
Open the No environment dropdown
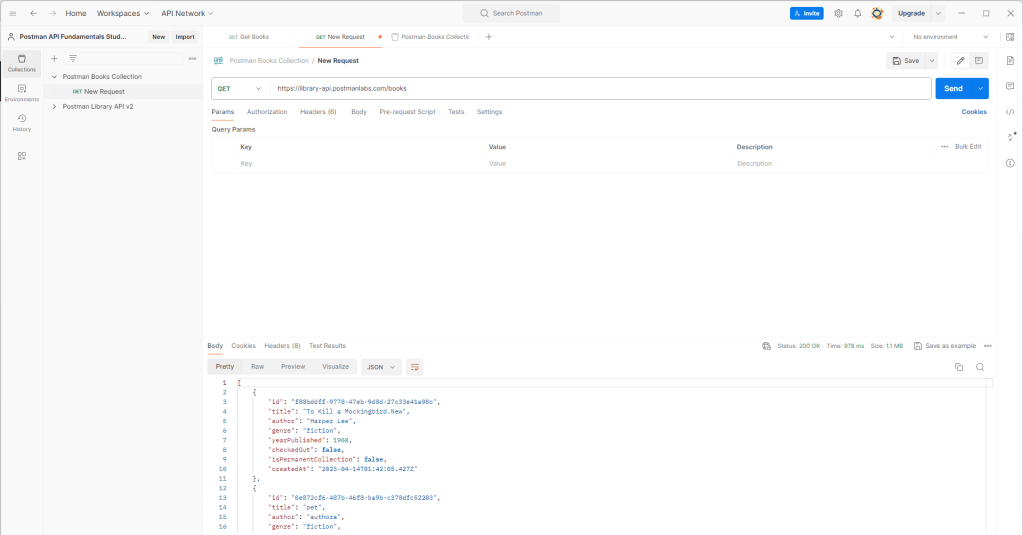click(x=948, y=37)
